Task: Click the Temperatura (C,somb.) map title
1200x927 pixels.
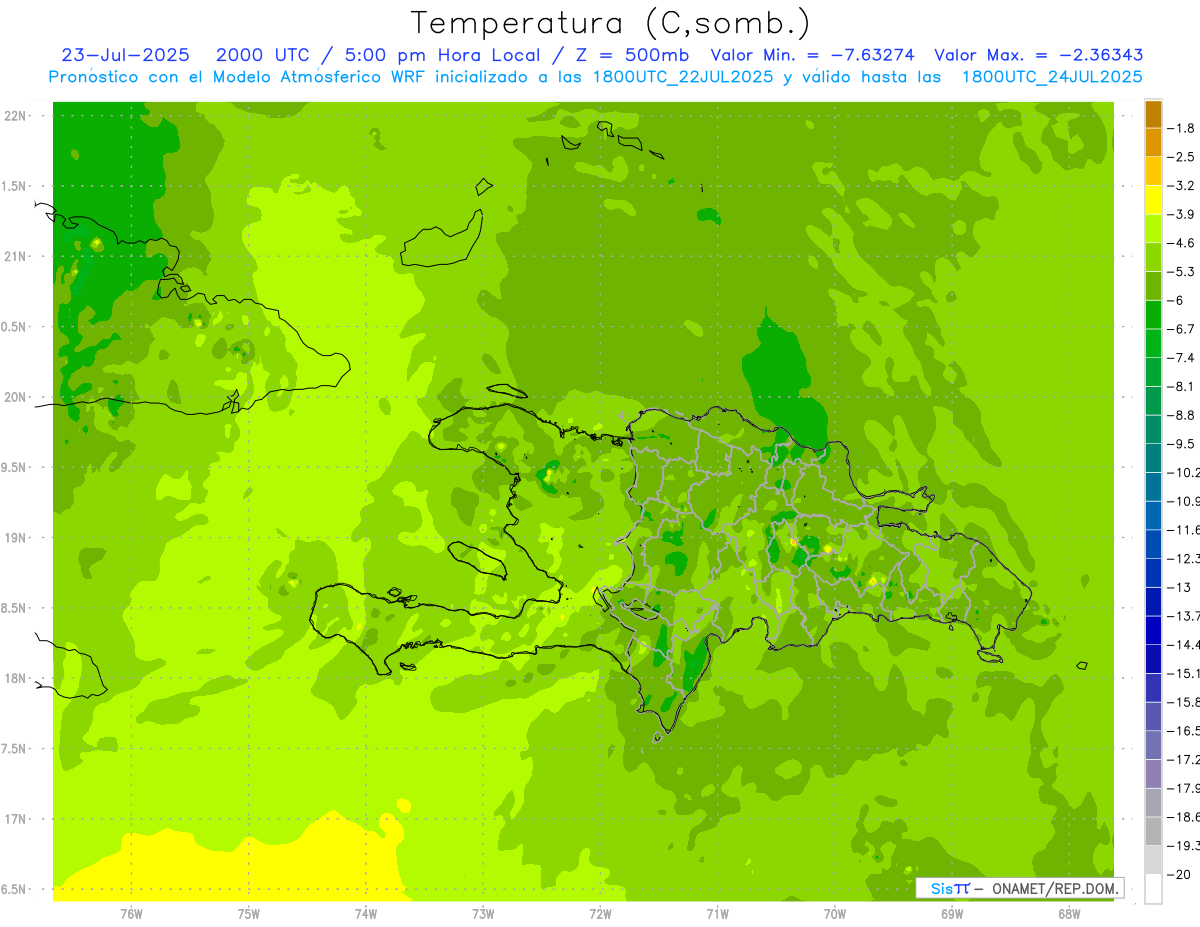Action: tap(610, 23)
